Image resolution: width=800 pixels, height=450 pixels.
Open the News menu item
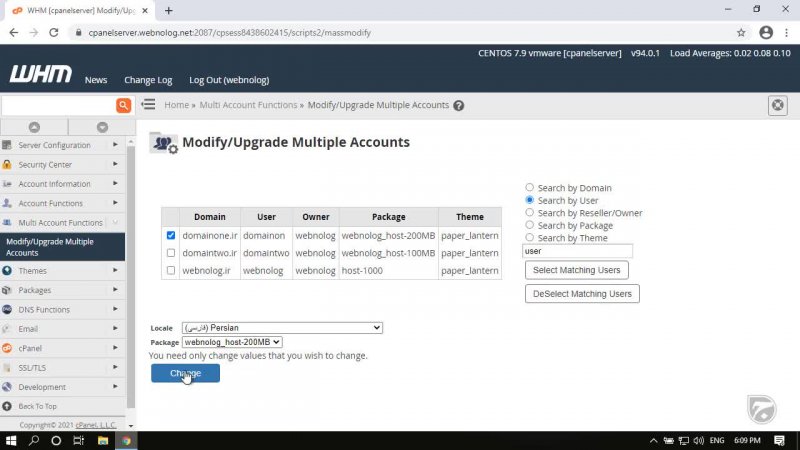tap(96, 80)
